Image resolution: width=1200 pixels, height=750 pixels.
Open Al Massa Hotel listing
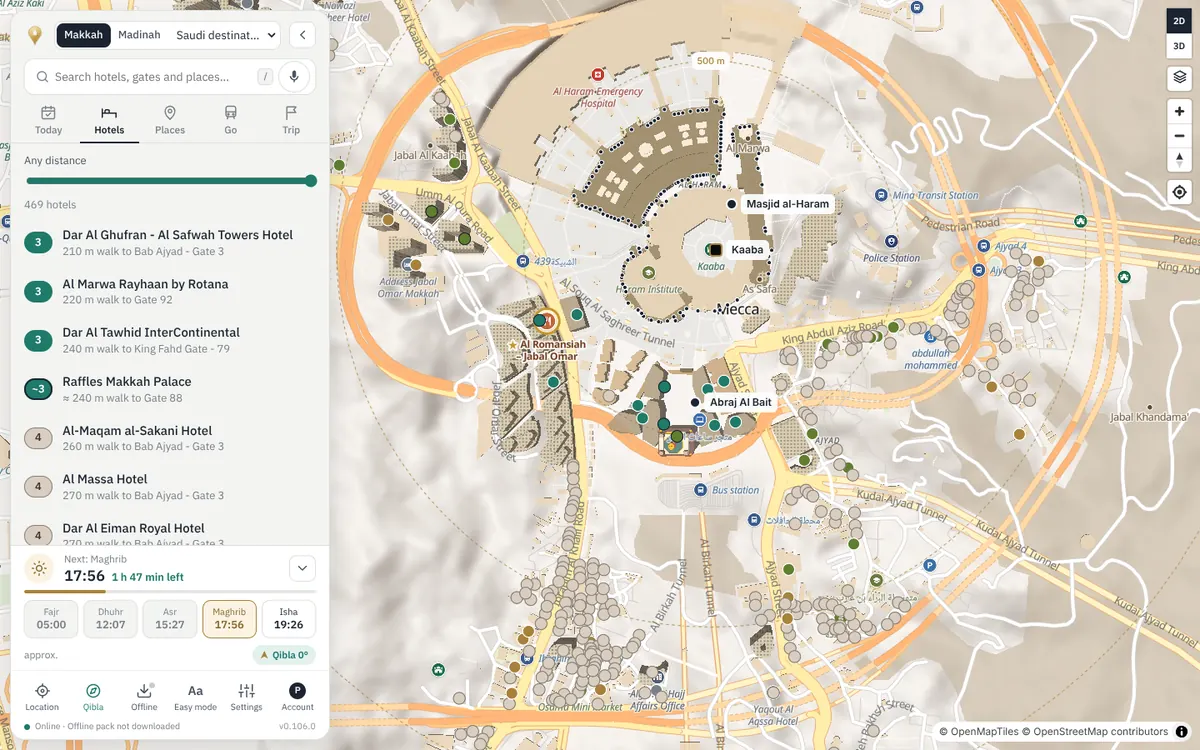pos(170,487)
